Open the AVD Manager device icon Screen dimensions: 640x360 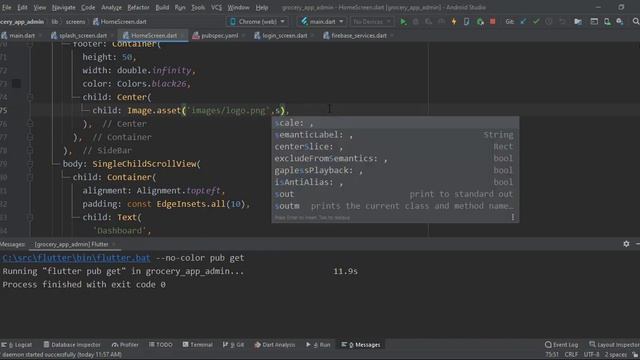[x=607, y=22]
